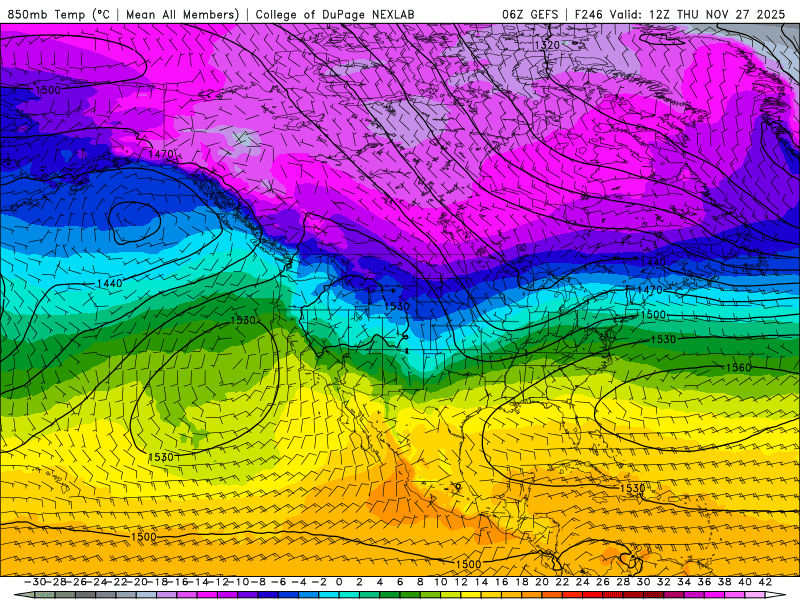The image size is (800, 600).
Task: Click the positive 24 value on the scale
Action: coord(583,582)
